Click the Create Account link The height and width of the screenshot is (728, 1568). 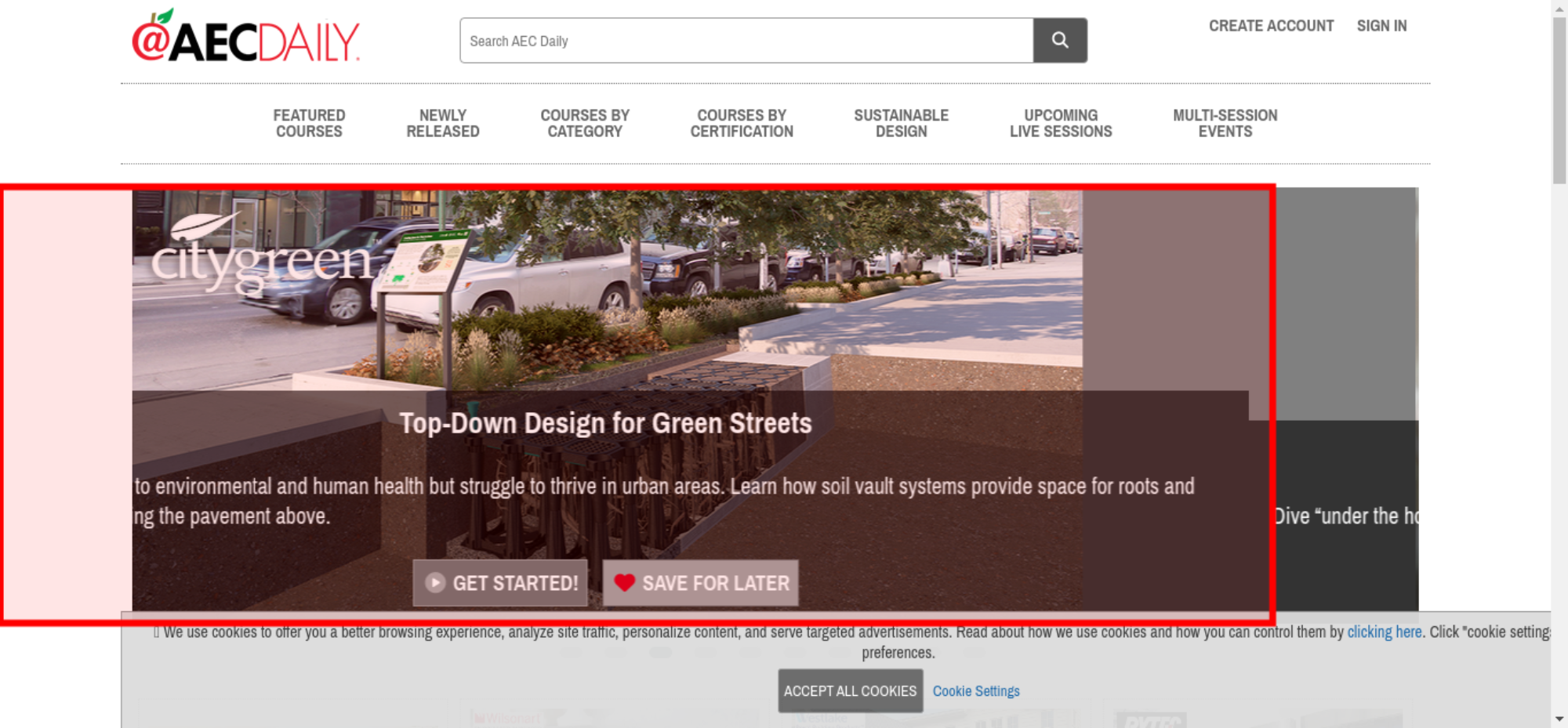(1271, 26)
